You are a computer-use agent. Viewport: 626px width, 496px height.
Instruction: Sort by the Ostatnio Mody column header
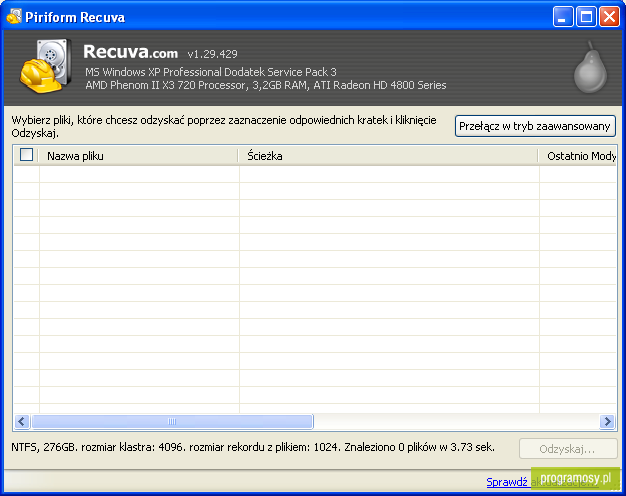pos(578,156)
